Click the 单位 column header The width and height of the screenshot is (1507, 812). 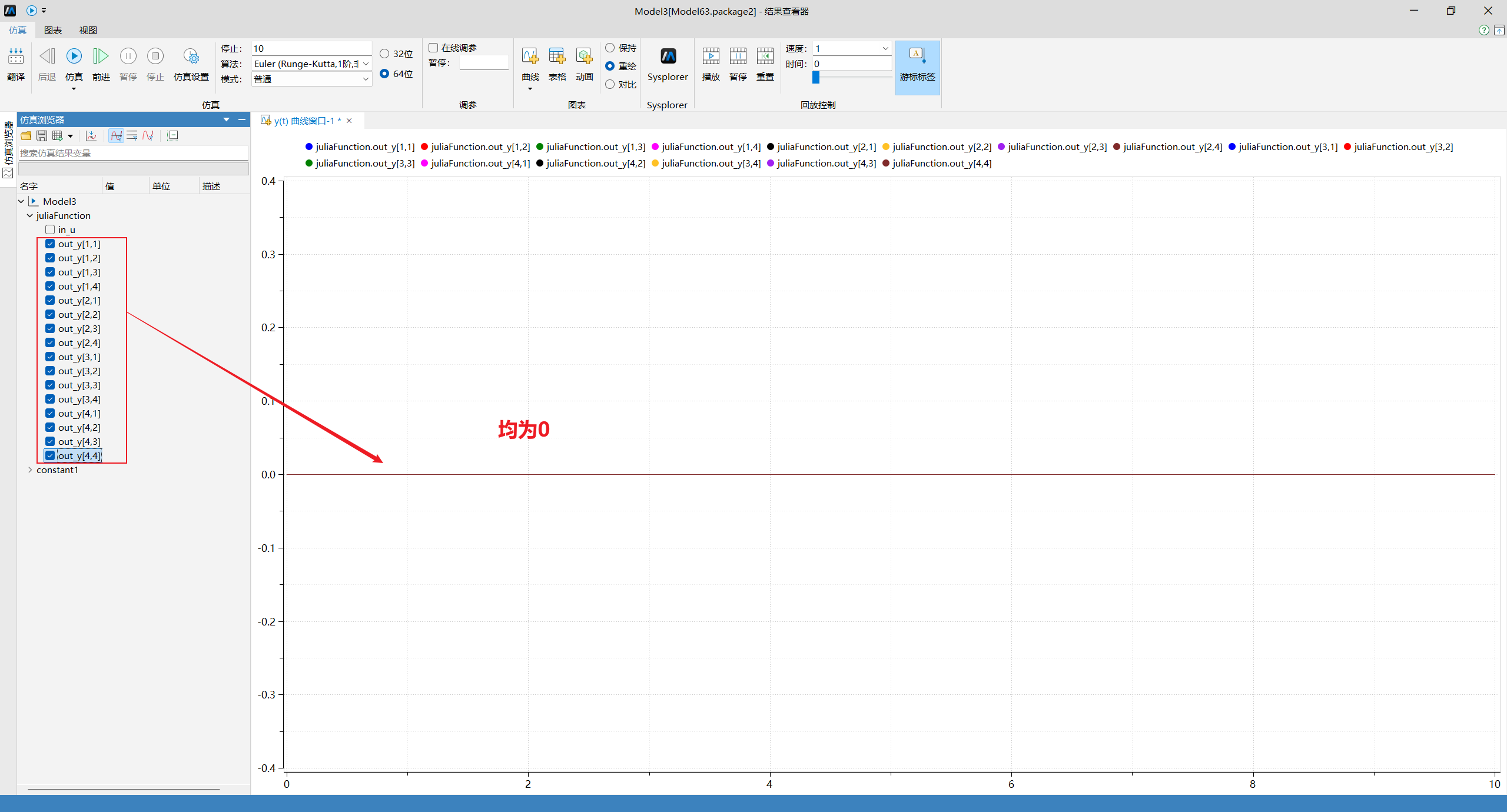point(174,186)
